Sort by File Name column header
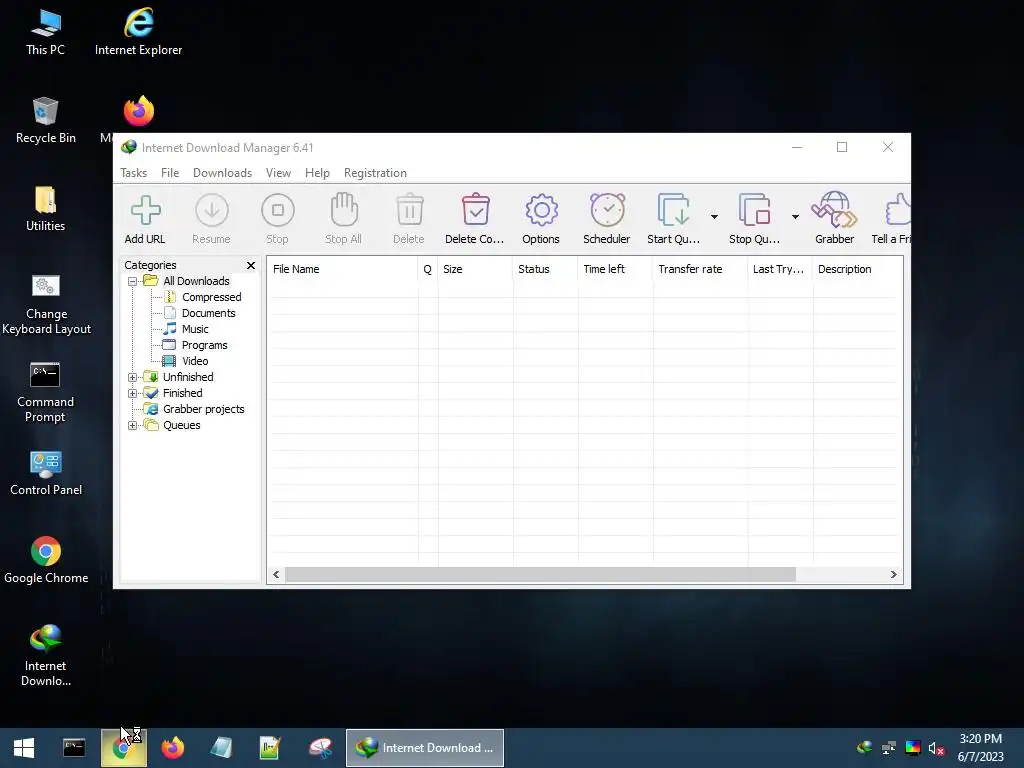 click(x=342, y=269)
